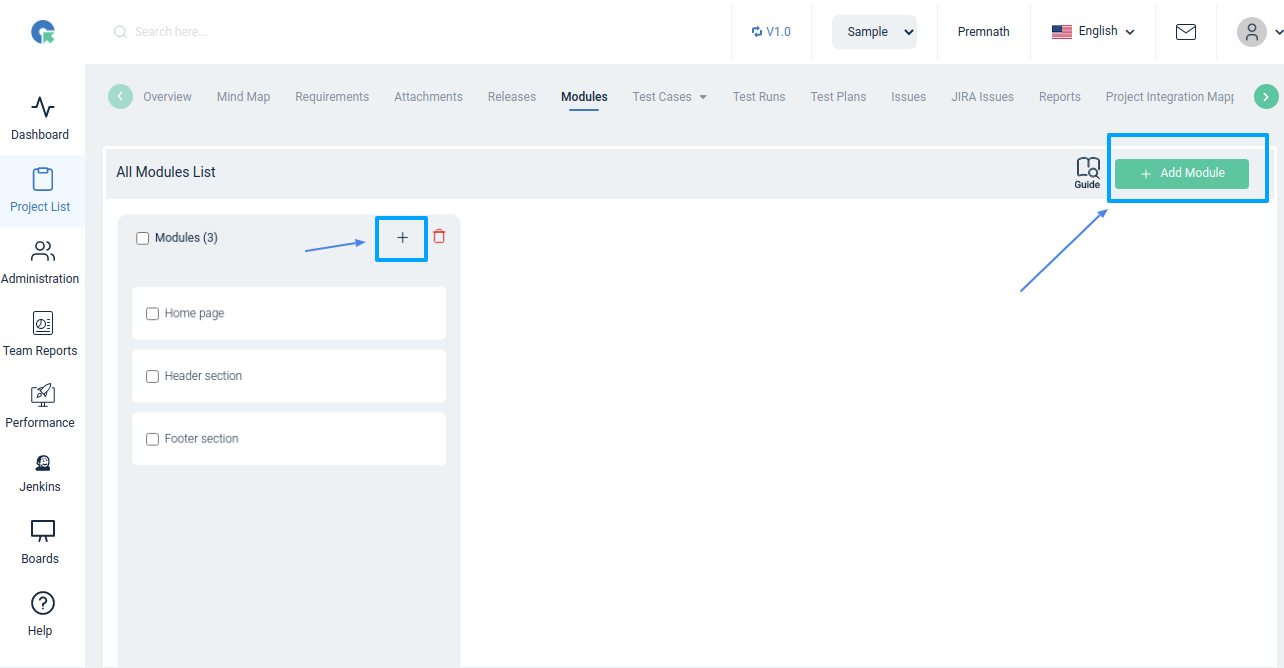Check the Header section module checkbox
Viewport: 1284px width, 668px height.
point(153,377)
